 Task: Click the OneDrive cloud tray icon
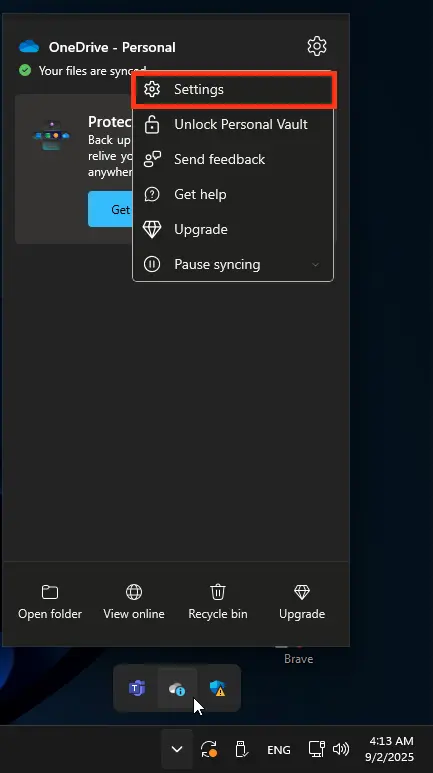pos(177,688)
